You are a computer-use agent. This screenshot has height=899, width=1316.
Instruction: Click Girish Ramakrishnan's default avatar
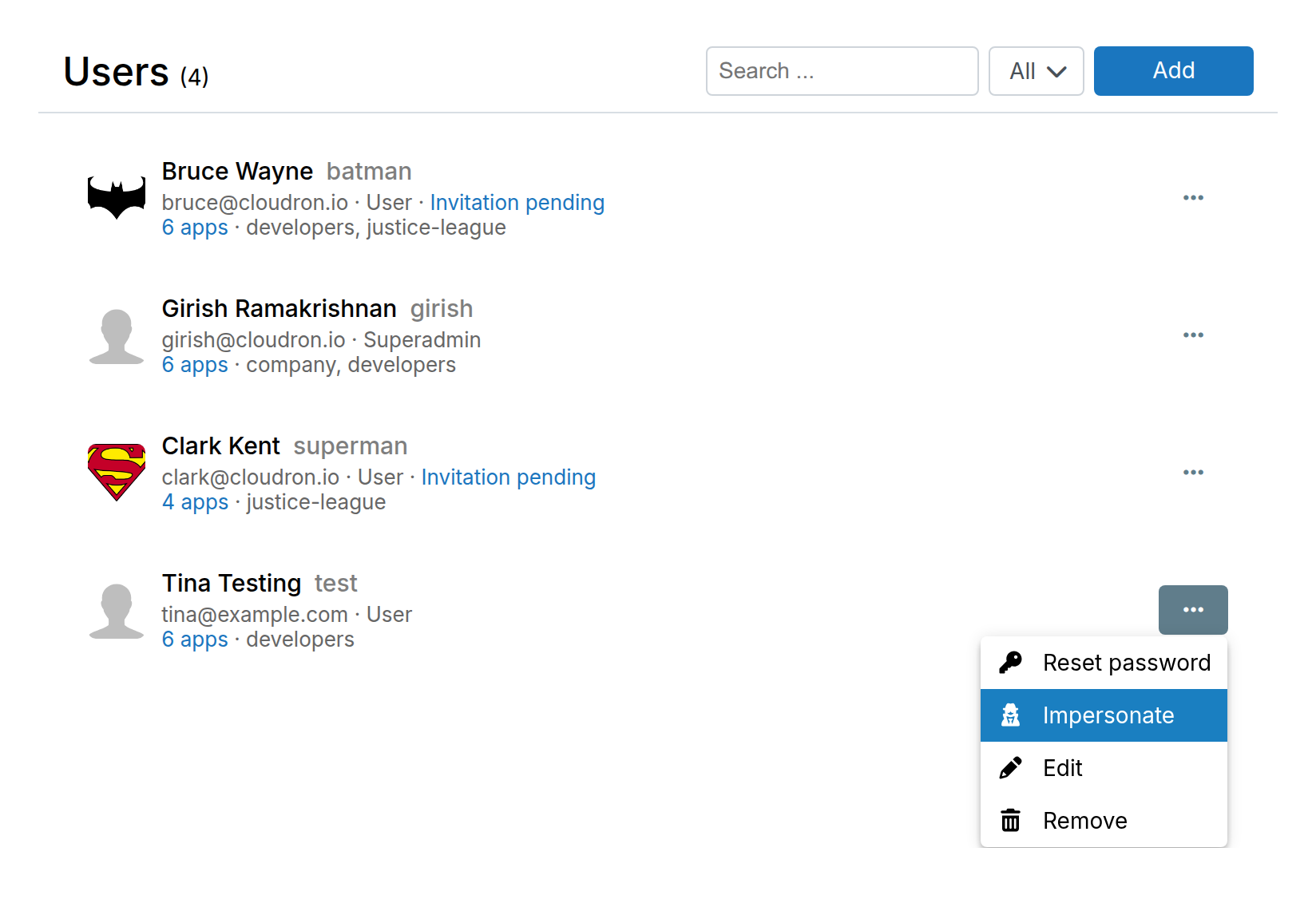click(x=117, y=336)
